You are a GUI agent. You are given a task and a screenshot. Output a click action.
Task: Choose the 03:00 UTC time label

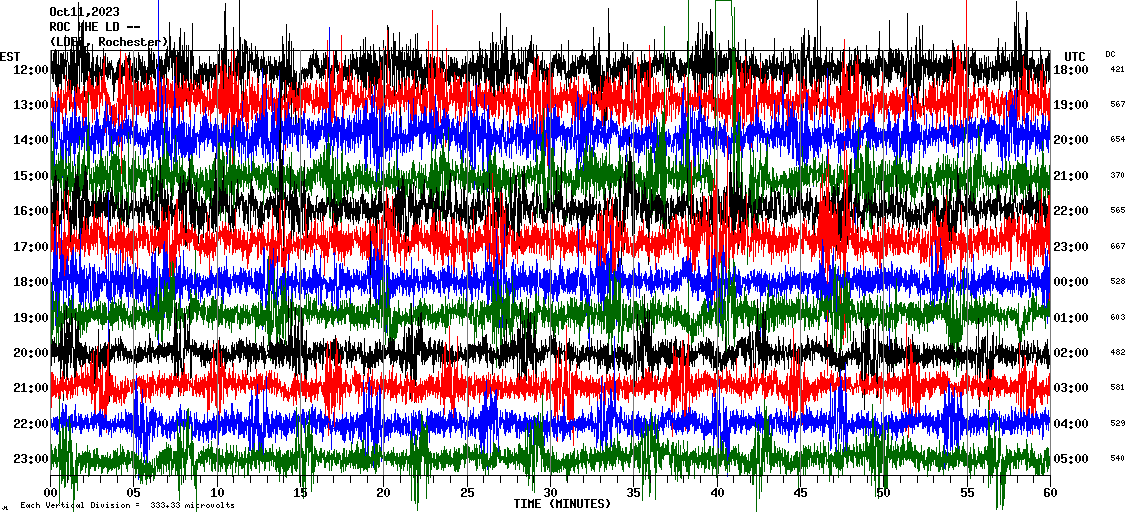point(1073,388)
